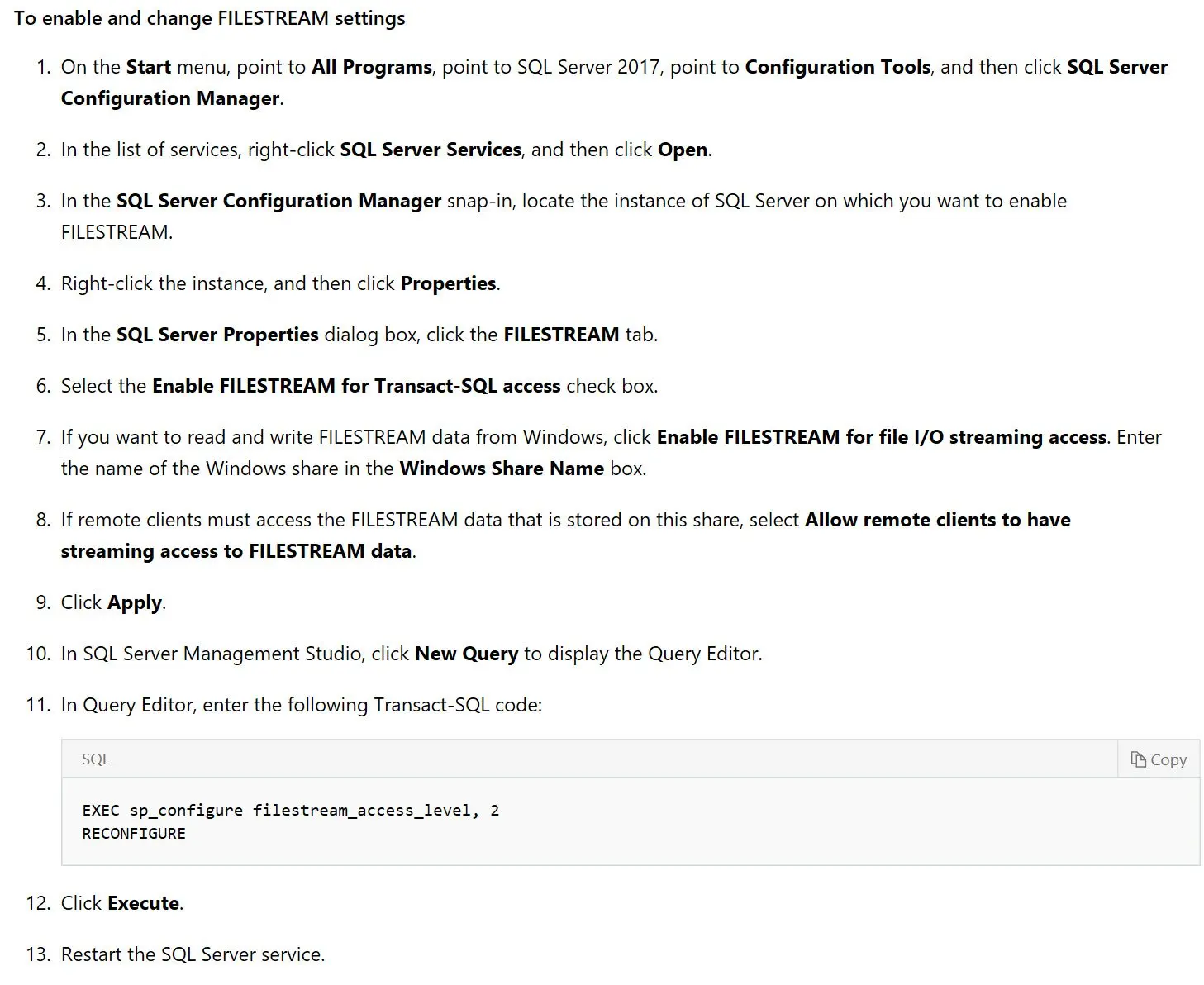Click "In Query Editor, enter the following Transact-SQL code:"
Screen dimensions: 1204x985
[x=302, y=705]
